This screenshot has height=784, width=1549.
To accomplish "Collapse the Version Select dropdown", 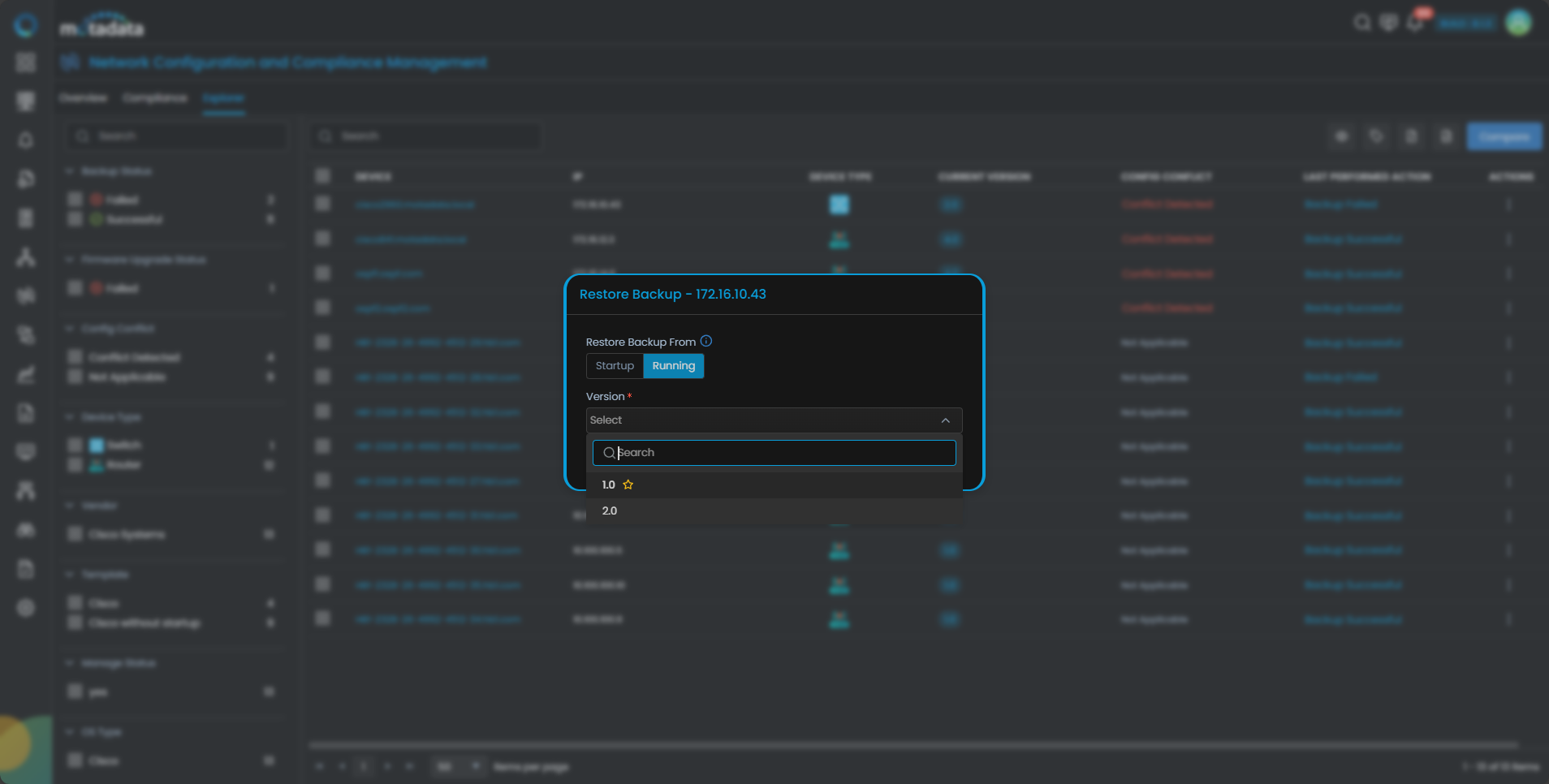I will click(945, 420).
